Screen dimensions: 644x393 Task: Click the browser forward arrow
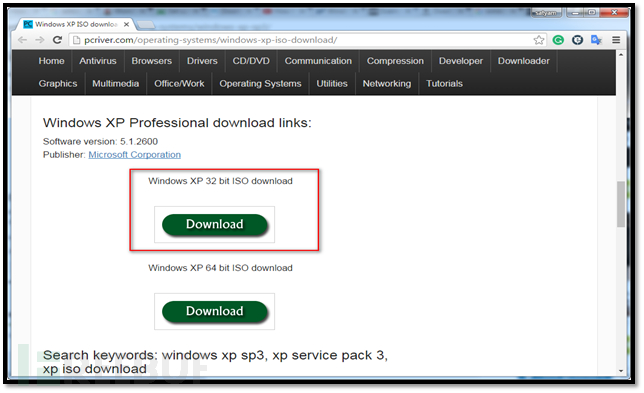[40, 40]
